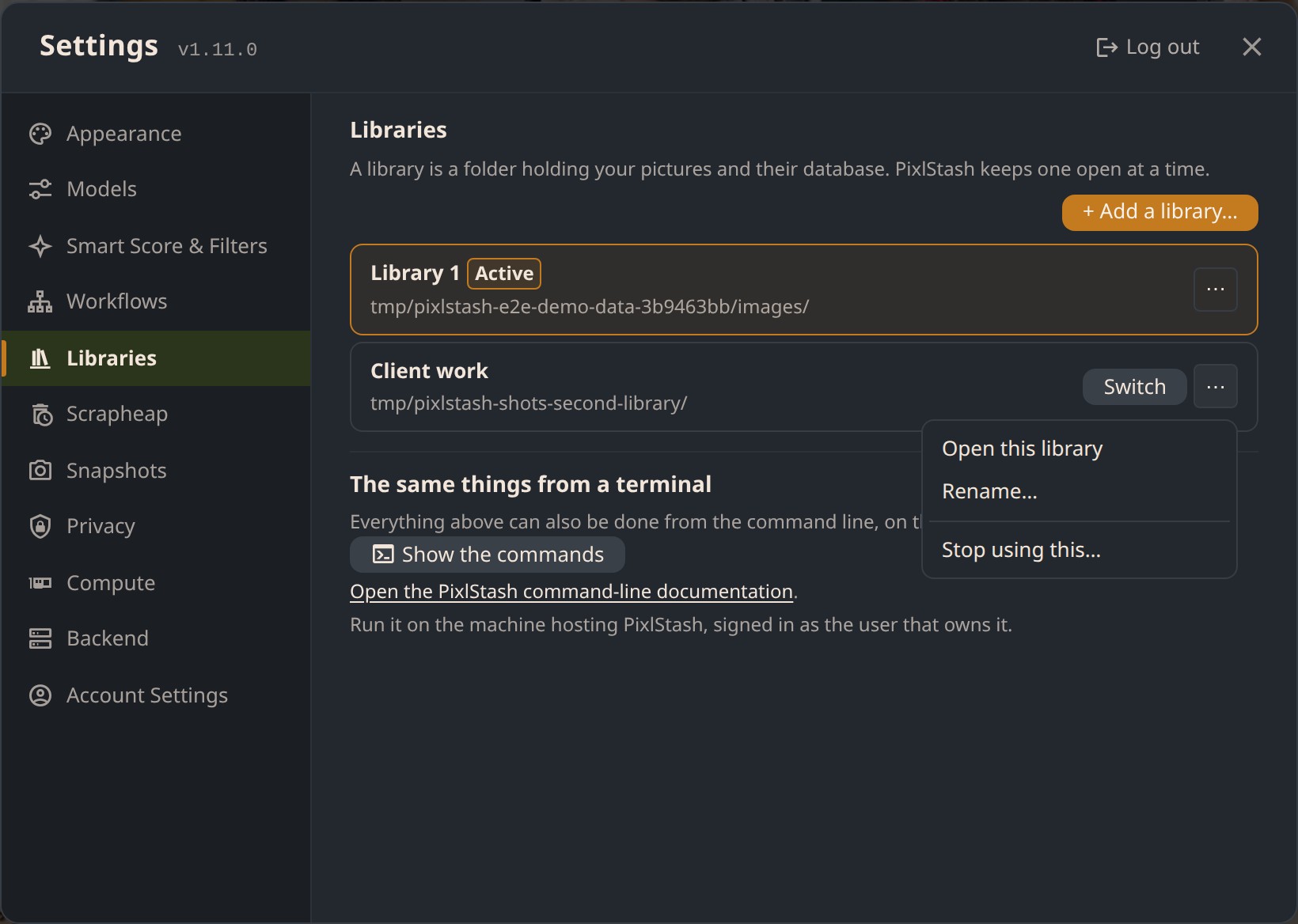Click the Appearance palette icon
Screen dimensions: 1298x924
[40, 134]
